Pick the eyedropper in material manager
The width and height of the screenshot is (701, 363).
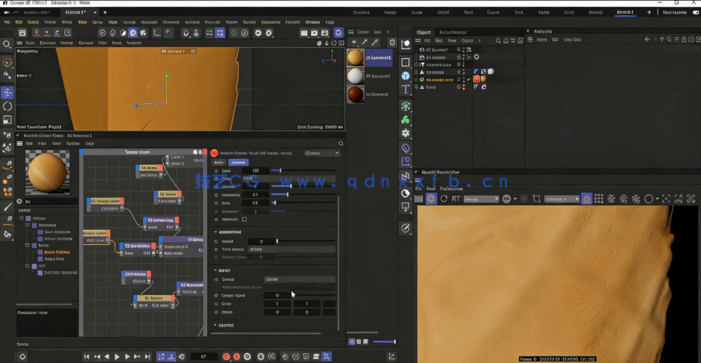pos(375,42)
